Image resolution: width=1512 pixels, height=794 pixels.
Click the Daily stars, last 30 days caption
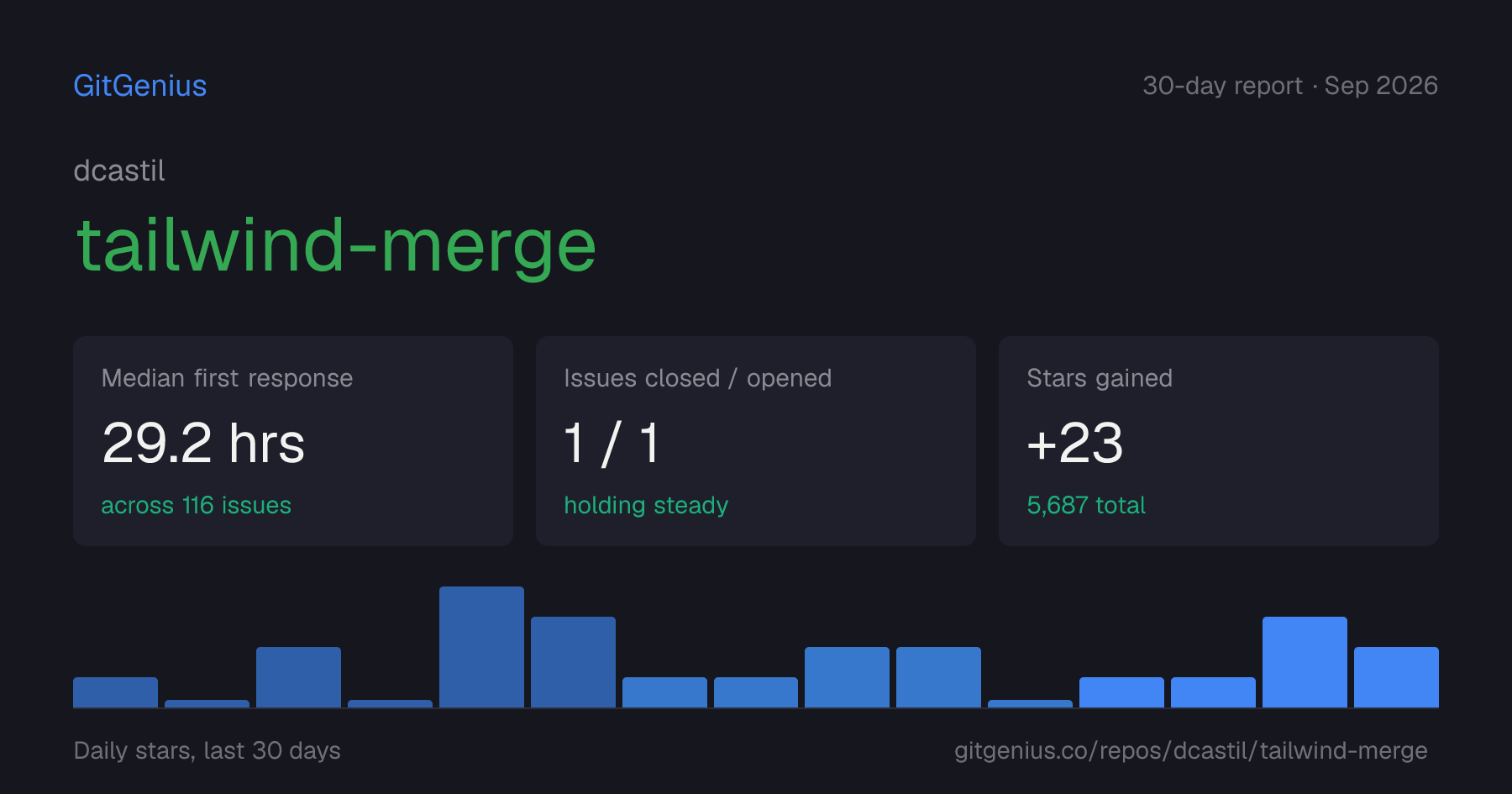pos(207,750)
